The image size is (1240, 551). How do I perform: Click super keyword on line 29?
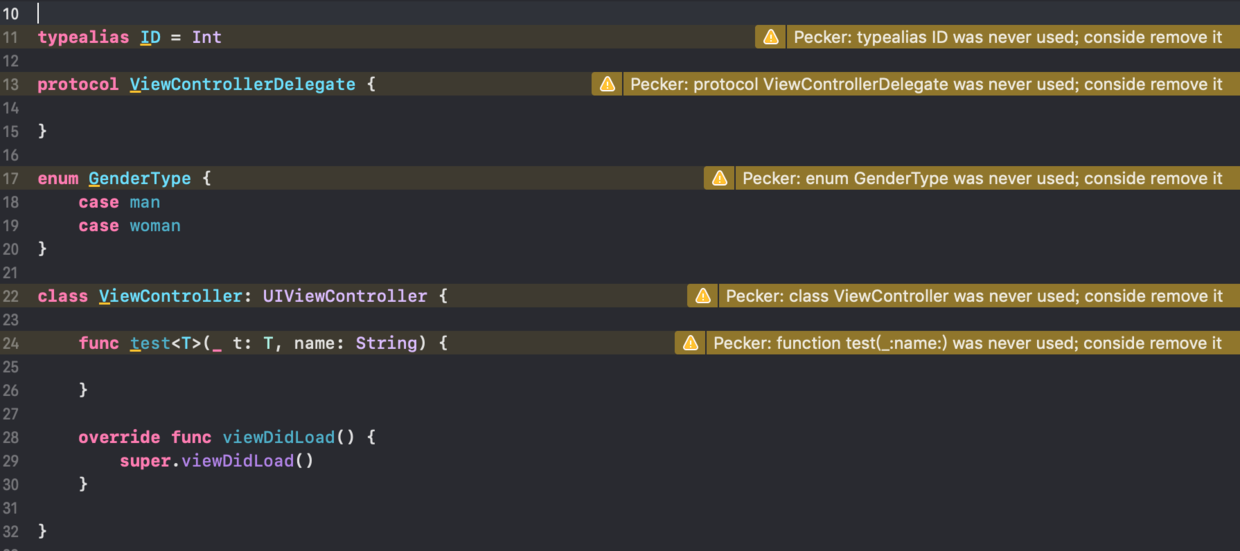(x=145, y=461)
